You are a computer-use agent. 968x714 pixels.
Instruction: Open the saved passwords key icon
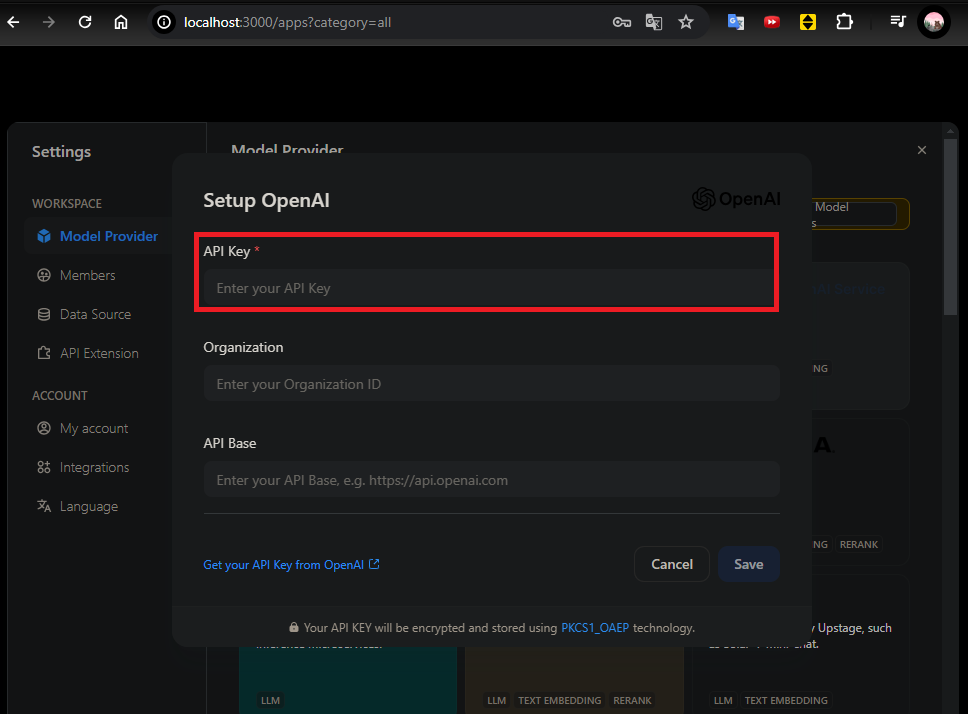pyautogui.click(x=622, y=22)
